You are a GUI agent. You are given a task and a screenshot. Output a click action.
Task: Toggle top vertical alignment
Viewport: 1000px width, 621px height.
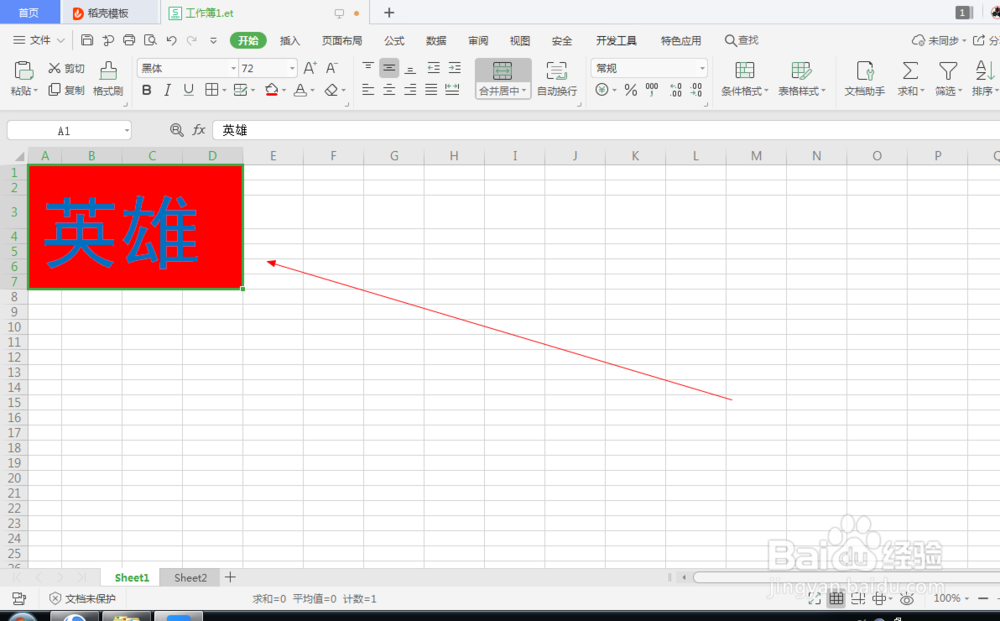point(368,68)
